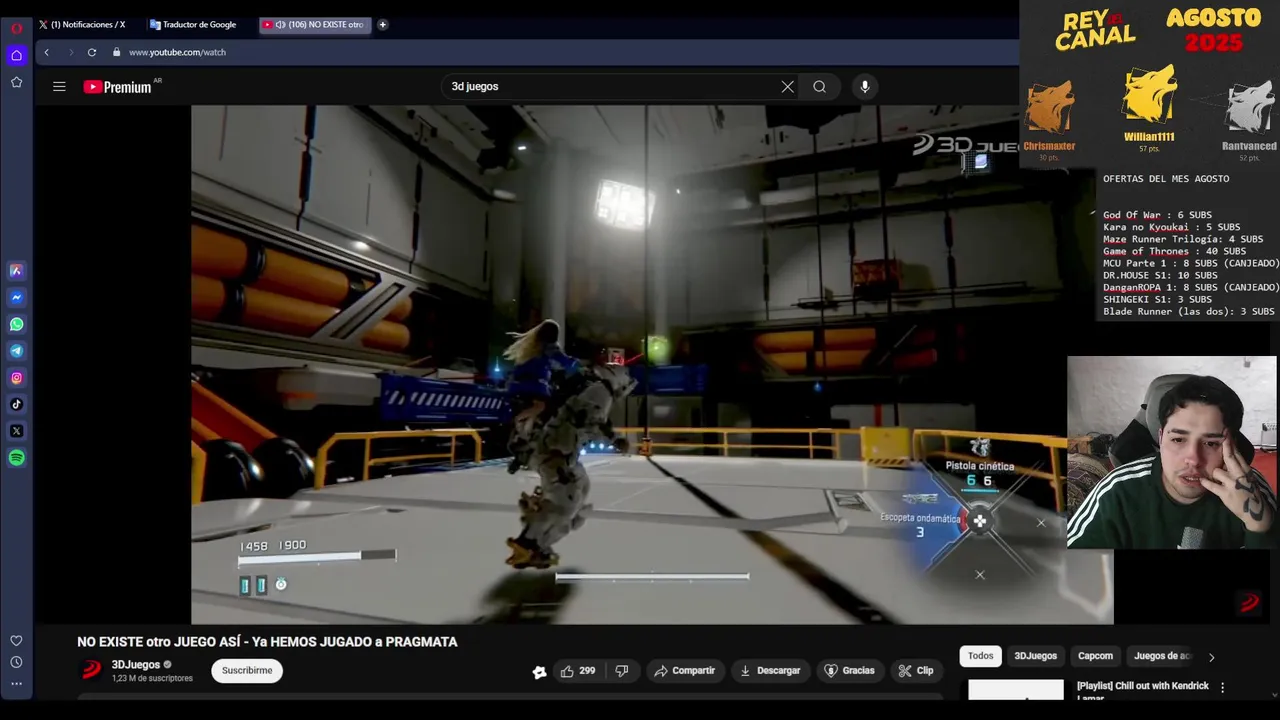
Task: Clear the search box with the X
Action: 788,87
